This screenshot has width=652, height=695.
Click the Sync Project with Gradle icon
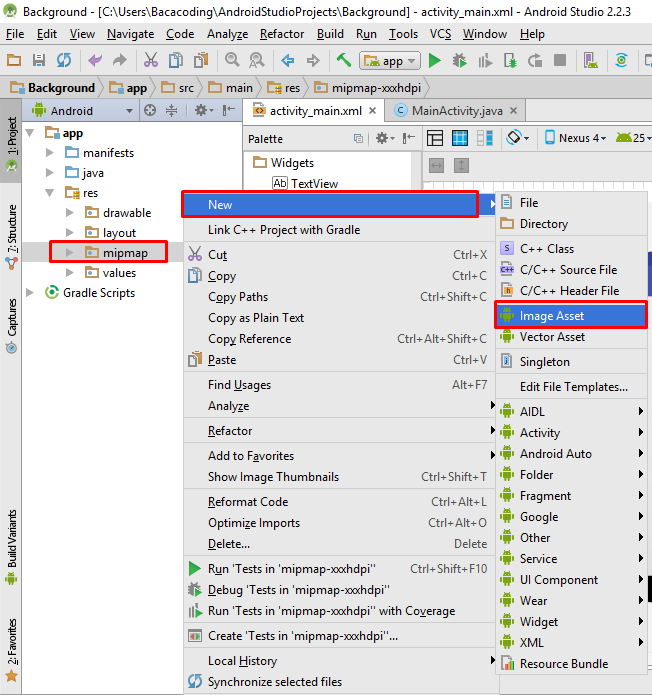(621, 60)
